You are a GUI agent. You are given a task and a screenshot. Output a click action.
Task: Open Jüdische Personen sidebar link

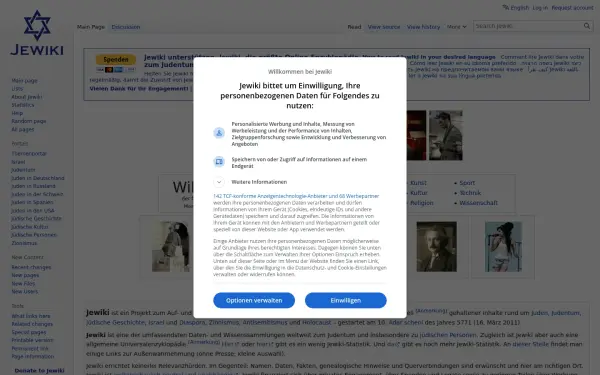click(x=34, y=235)
